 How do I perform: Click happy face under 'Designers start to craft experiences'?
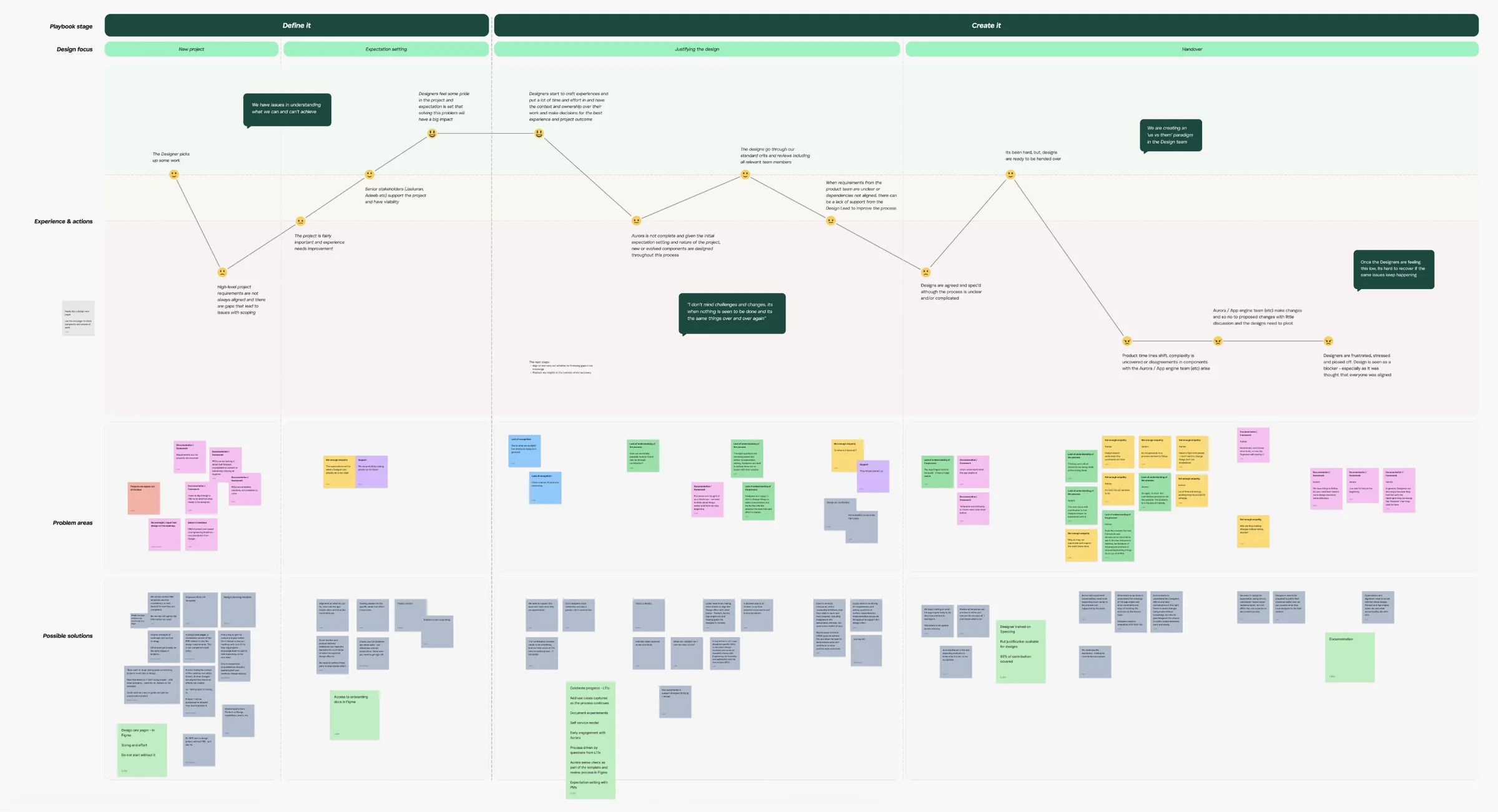pos(539,133)
